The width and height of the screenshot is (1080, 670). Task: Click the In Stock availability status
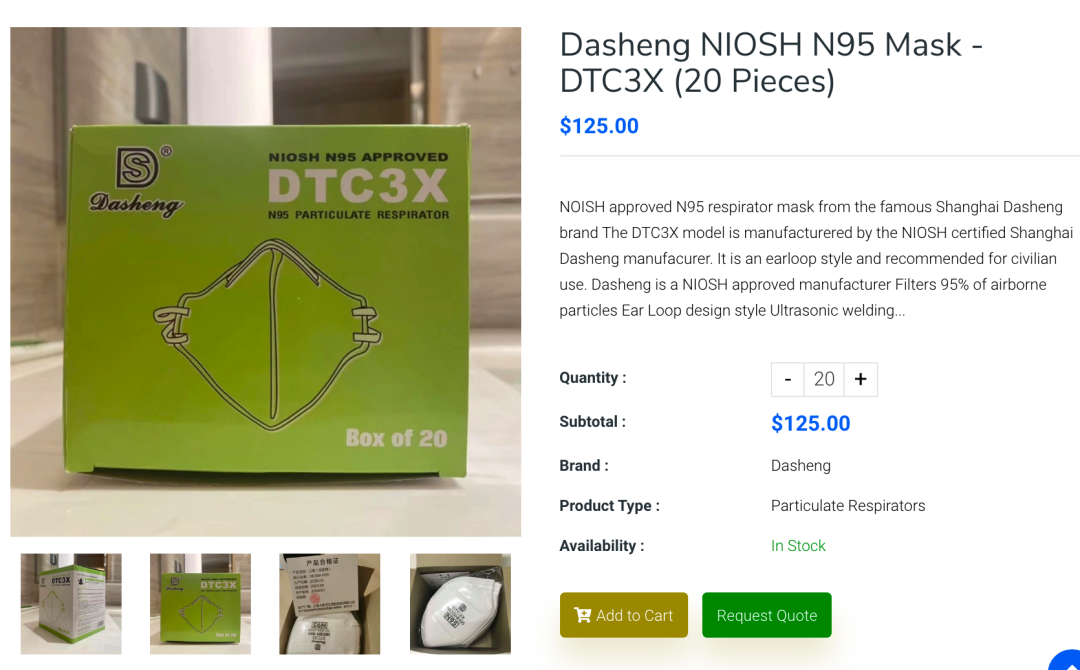pyautogui.click(x=798, y=546)
